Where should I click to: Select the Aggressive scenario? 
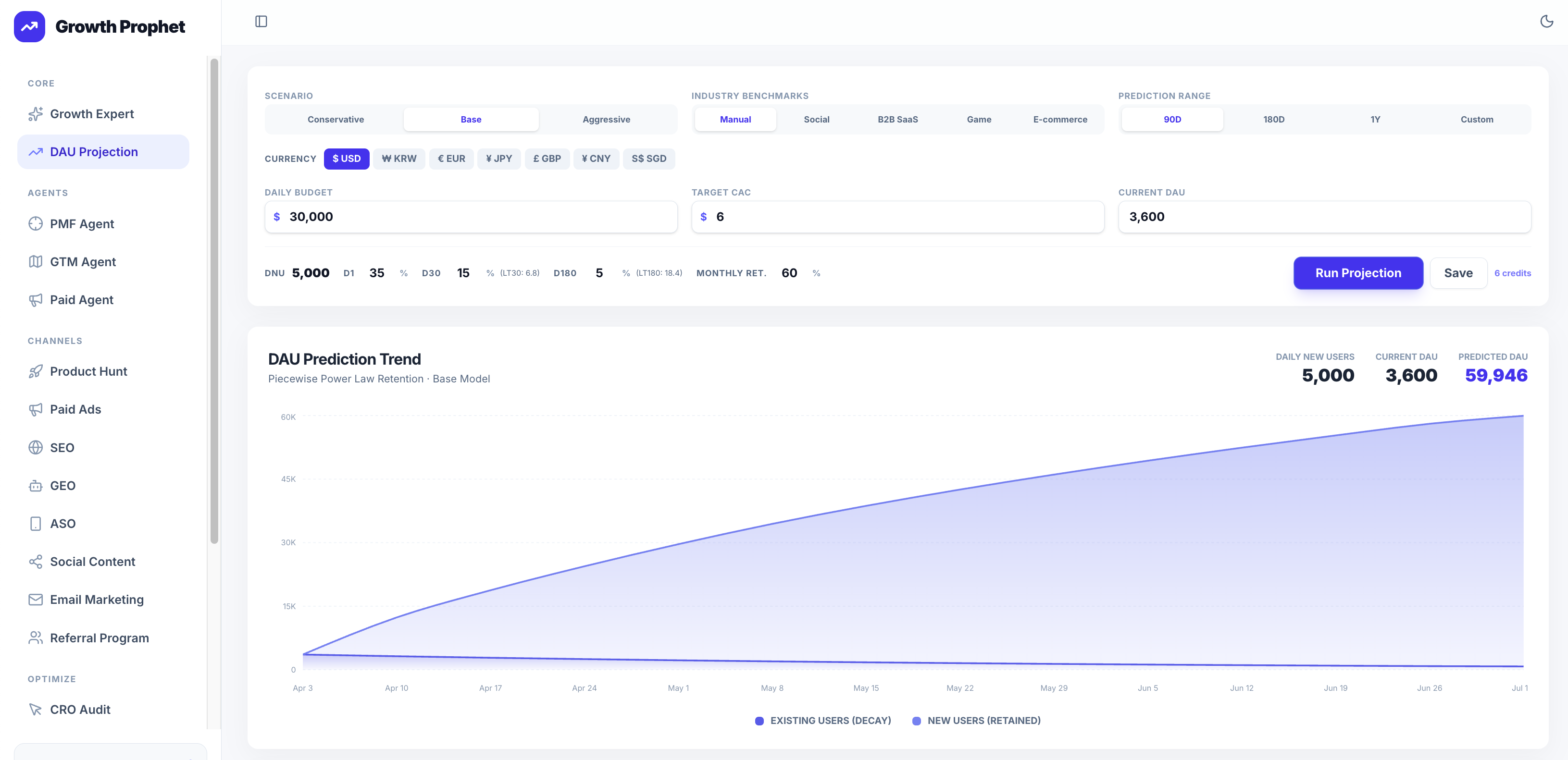tap(606, 119)
